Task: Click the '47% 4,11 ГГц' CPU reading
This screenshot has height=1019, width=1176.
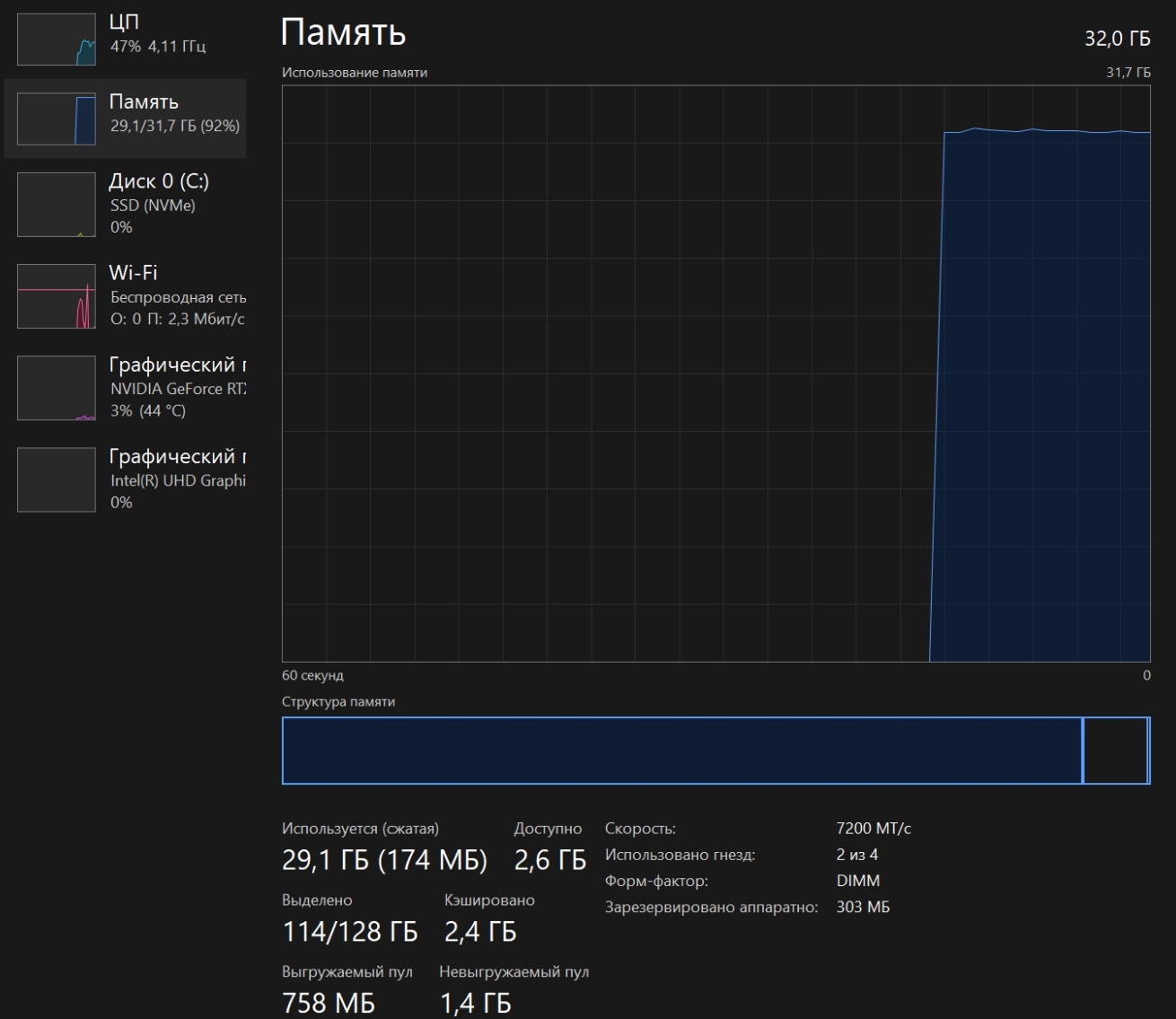Action: pyautogui.click(x=158, y=46)
